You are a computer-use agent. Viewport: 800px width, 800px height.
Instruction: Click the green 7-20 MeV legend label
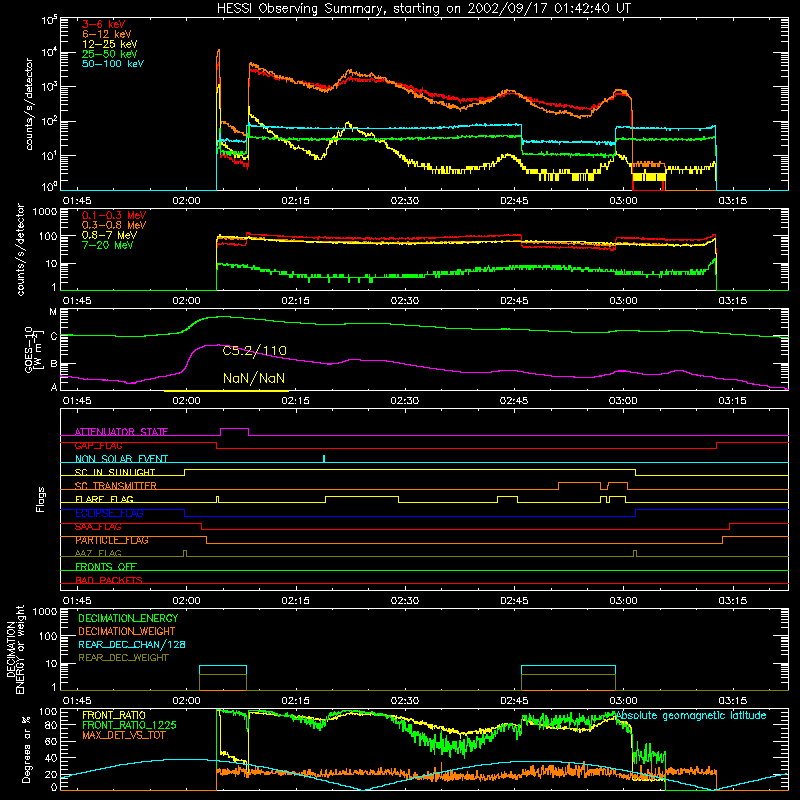[108, 245]
